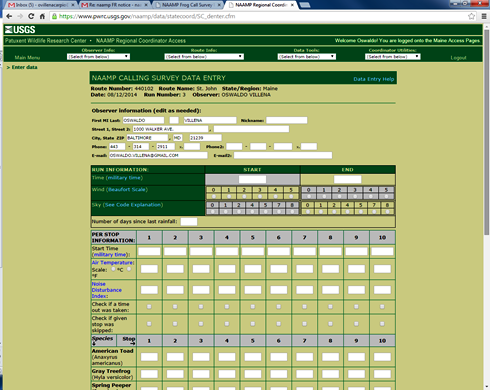Click the USGS logo
This screenshot has width=490, height=390.
[x=20, y=30]
